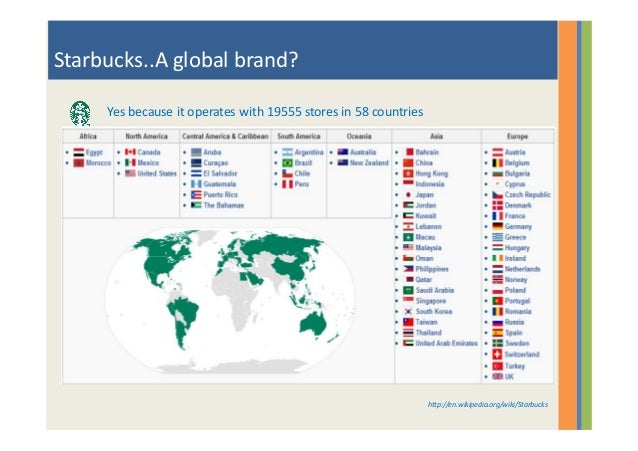Click the Brazil flag icon
Screen dimensions: 638x451
click(x=287, y=163)
